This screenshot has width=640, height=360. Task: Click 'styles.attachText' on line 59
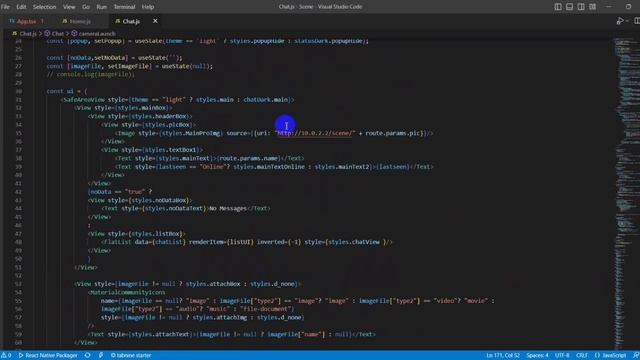(x=160, y=334)
